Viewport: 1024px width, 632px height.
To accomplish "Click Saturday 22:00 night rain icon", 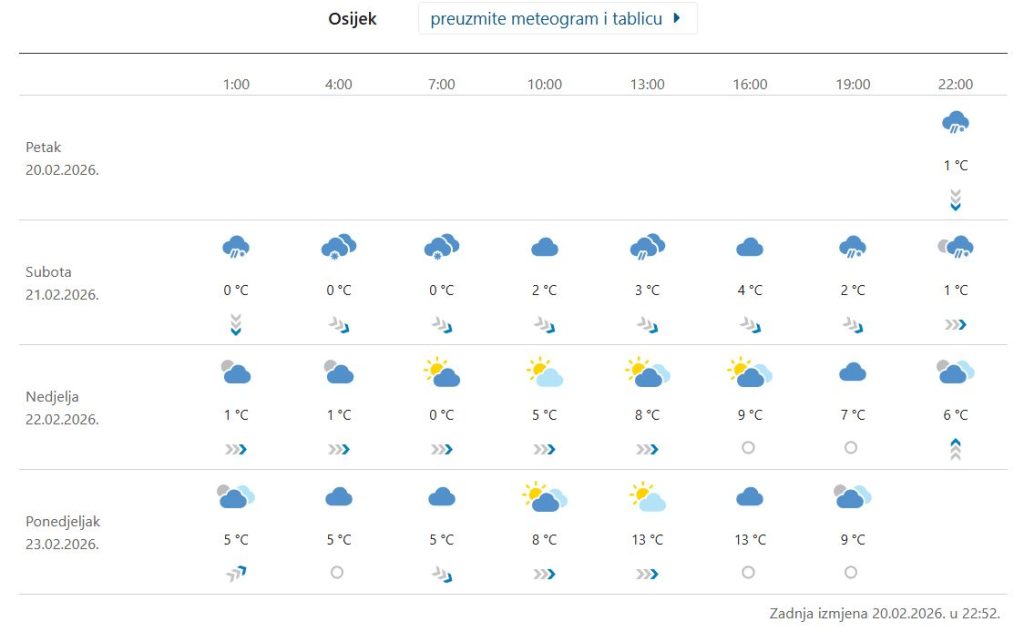I will tap(955, 247).
